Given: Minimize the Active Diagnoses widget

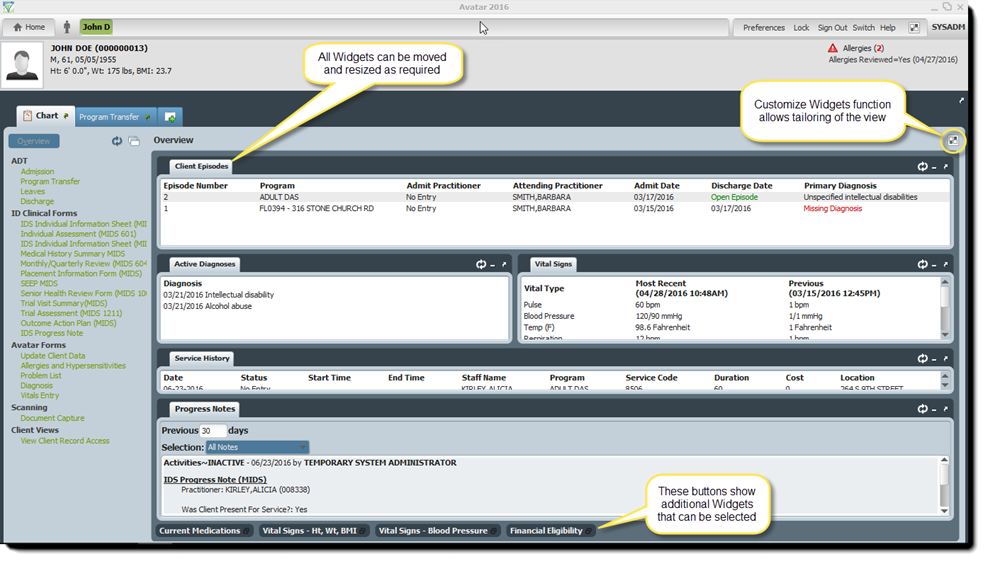Looking at the screenshot, I should (x=492, y=265).
